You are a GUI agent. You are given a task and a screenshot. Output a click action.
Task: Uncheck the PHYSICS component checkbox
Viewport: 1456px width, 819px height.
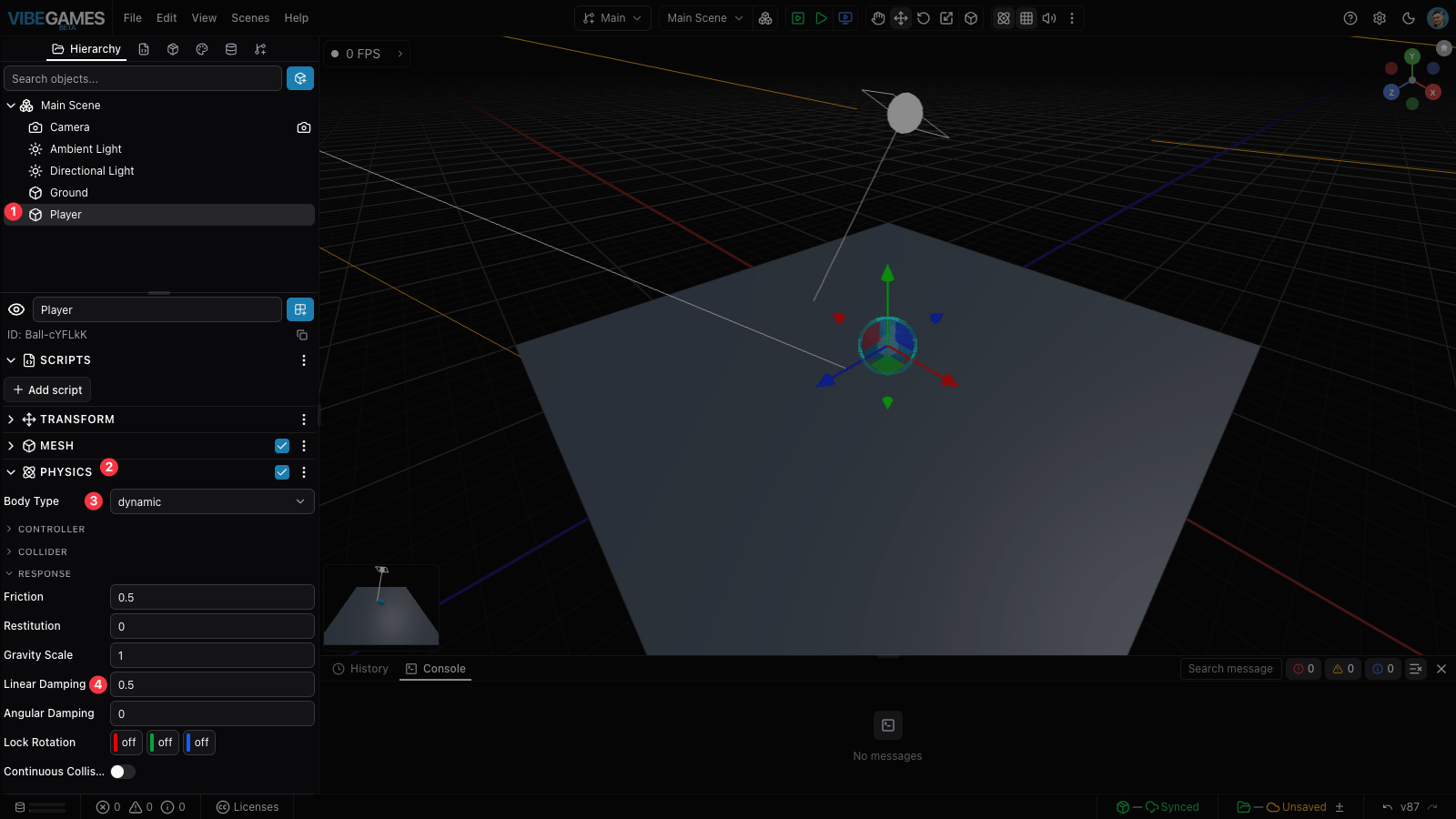282,472
